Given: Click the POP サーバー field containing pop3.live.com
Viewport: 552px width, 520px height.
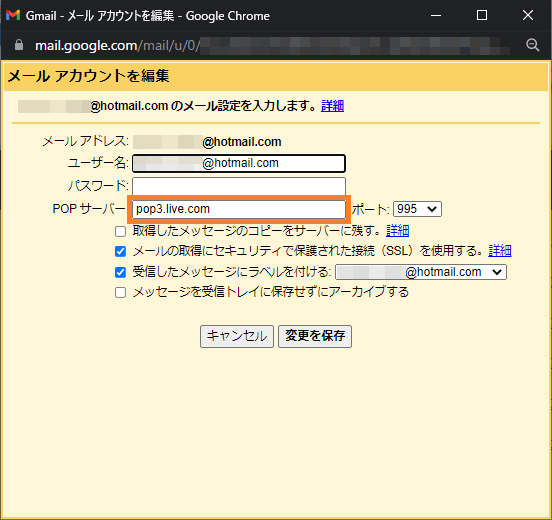Looking at the screenshot, I should coord(239,209).
